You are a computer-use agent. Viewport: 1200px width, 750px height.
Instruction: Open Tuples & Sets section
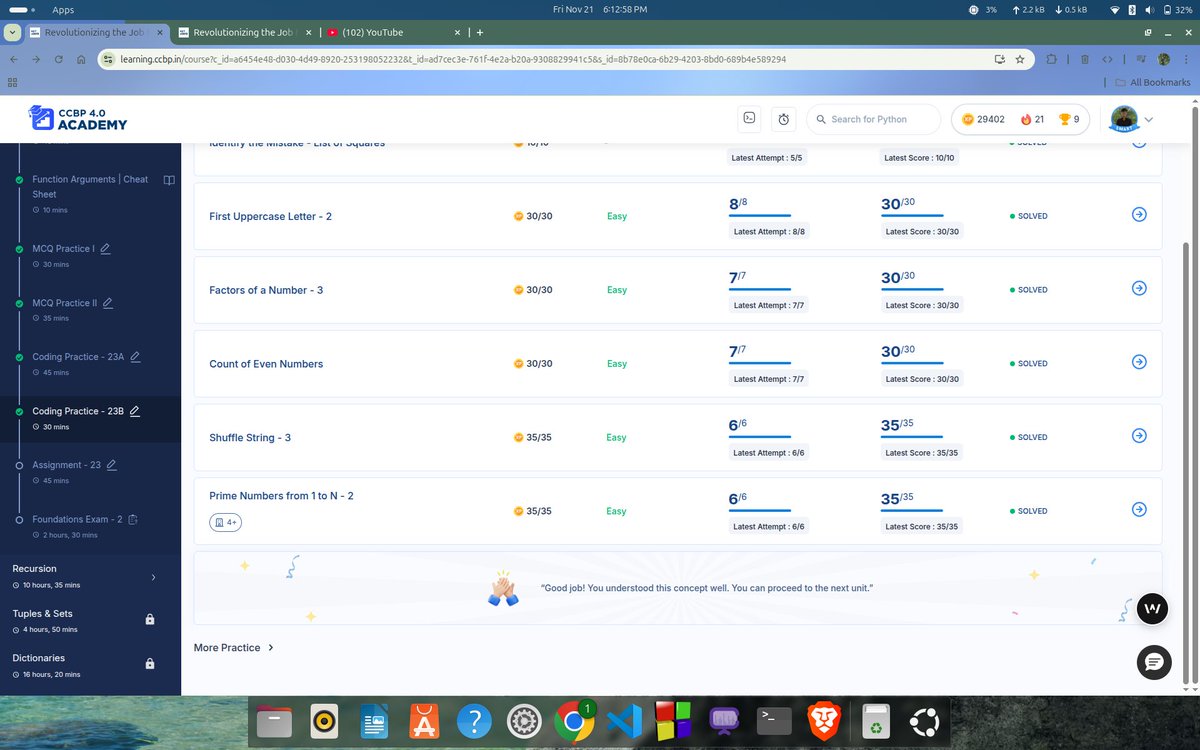click(x=42, y=613)
